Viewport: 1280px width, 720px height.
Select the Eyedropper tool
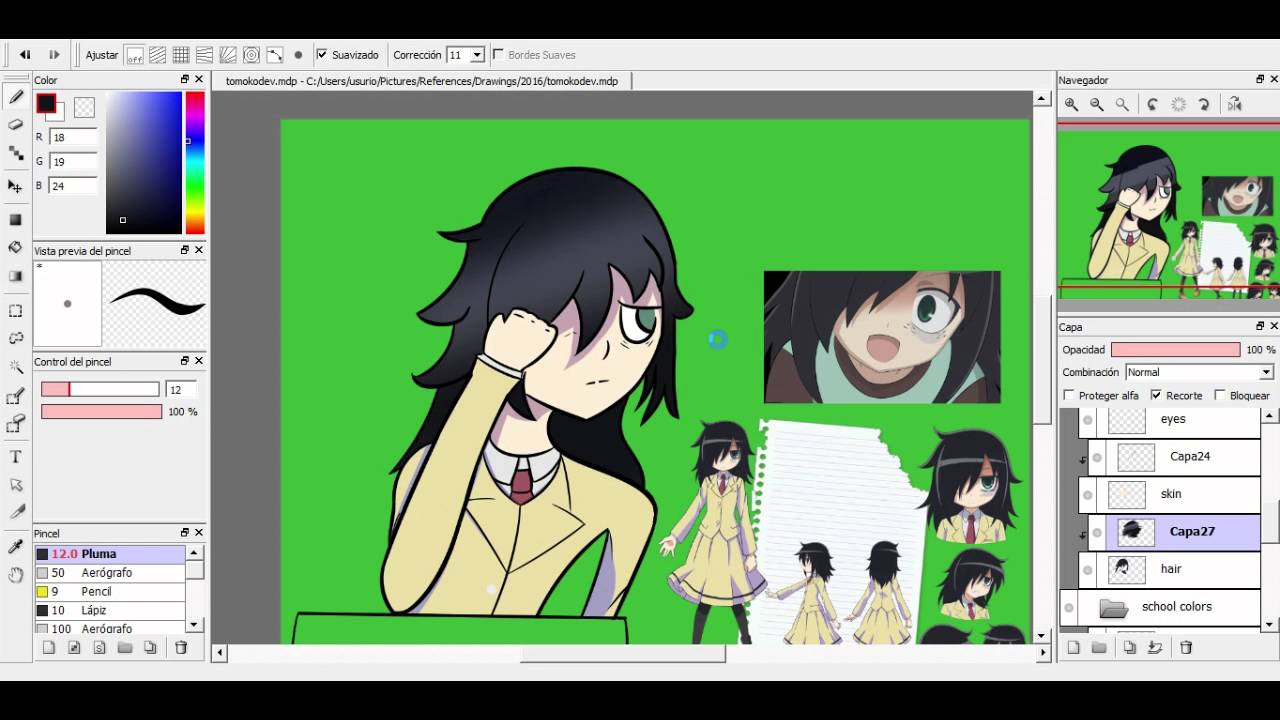(x=15, y=546)
